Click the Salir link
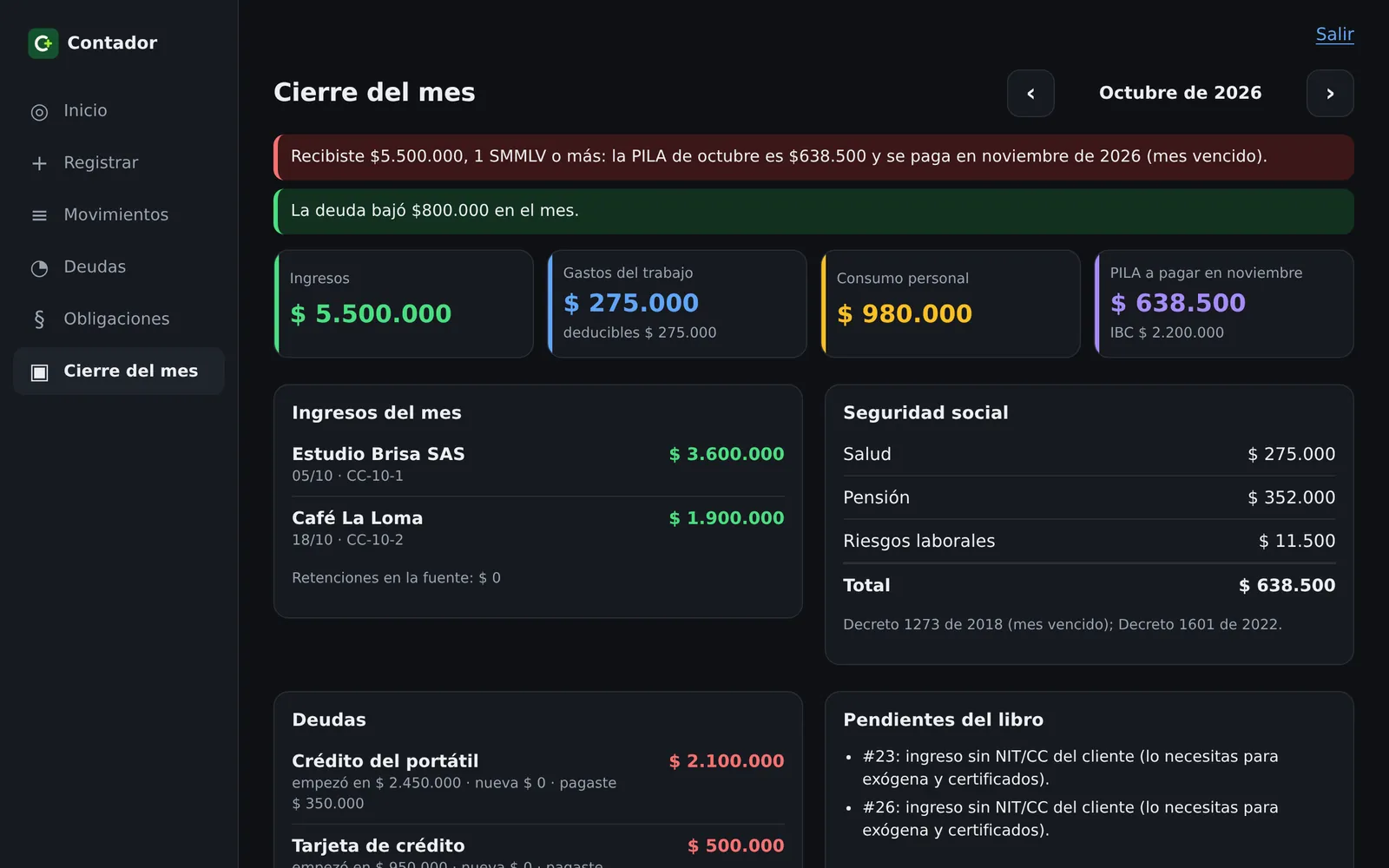This screenshot has height=868, width=1389. point(1334,35)
